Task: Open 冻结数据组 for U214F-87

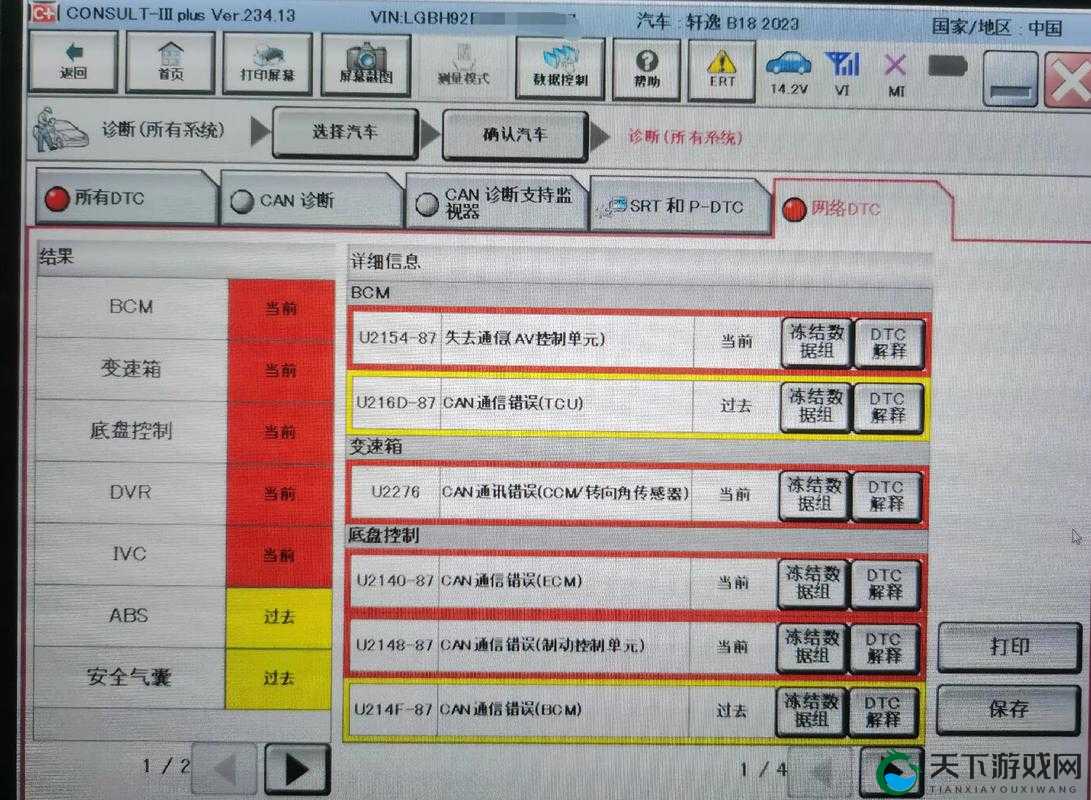Action: click(x=811, y=711)
